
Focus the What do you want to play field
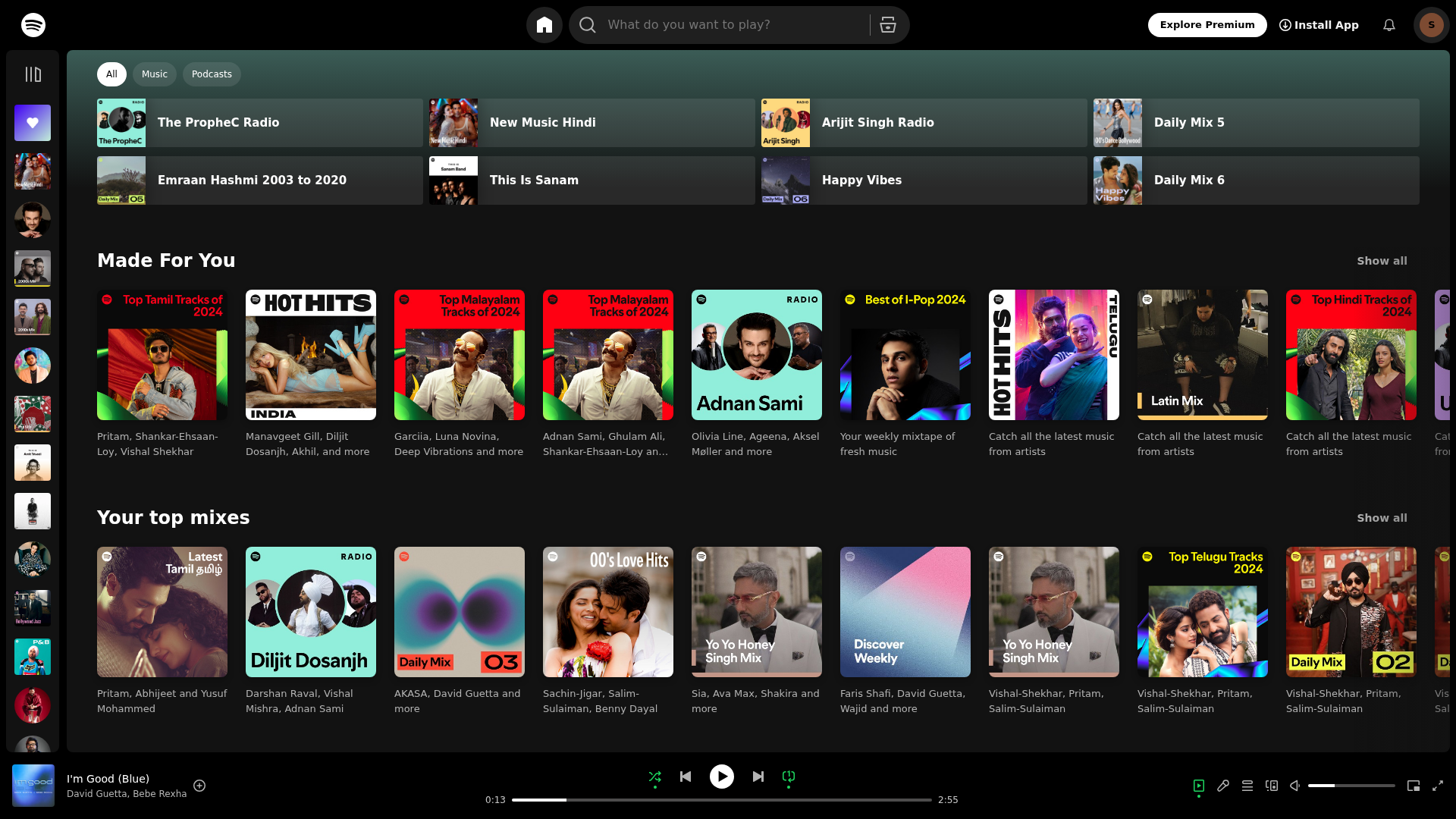tap(734, 25)
